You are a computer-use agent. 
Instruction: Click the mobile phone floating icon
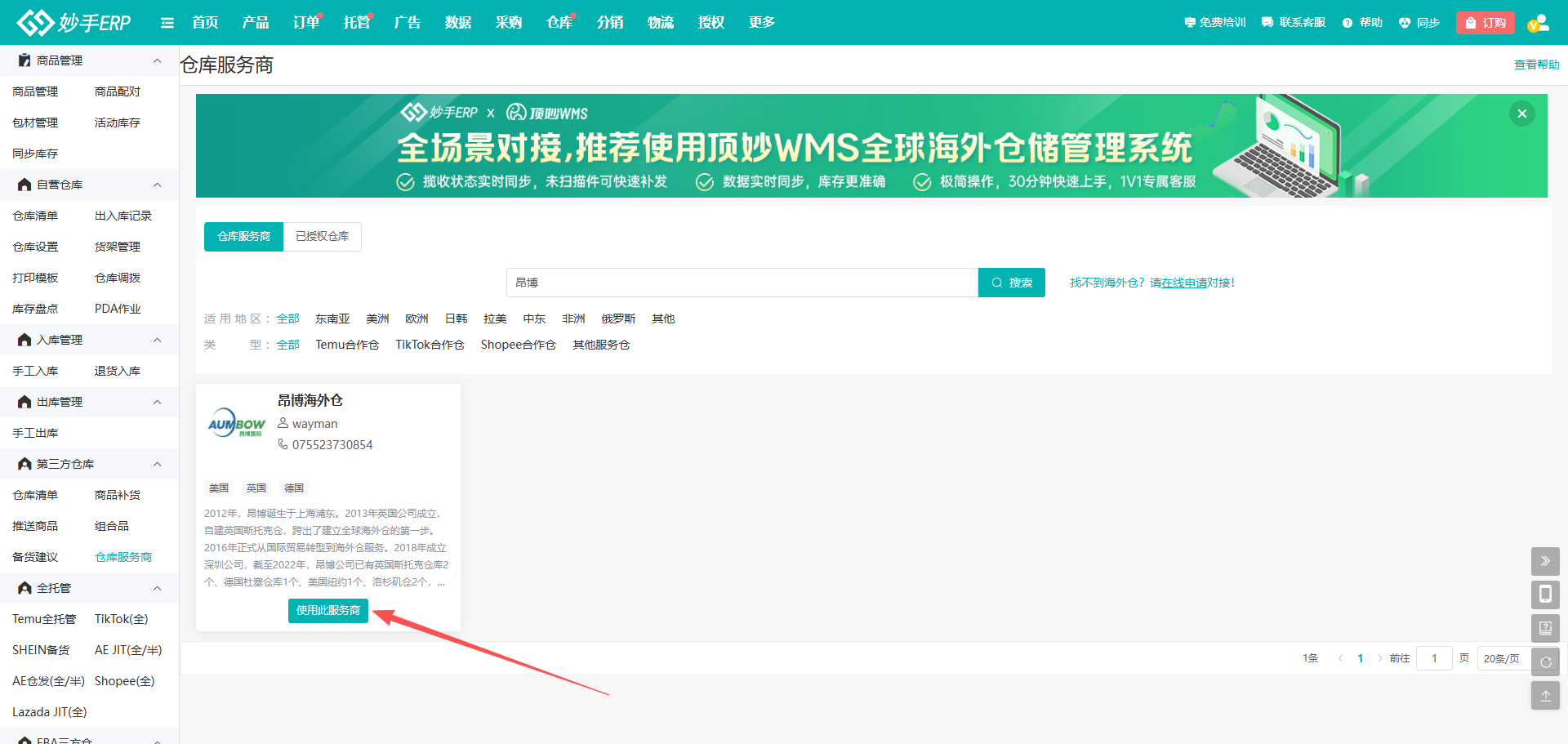click(1545, 595)
